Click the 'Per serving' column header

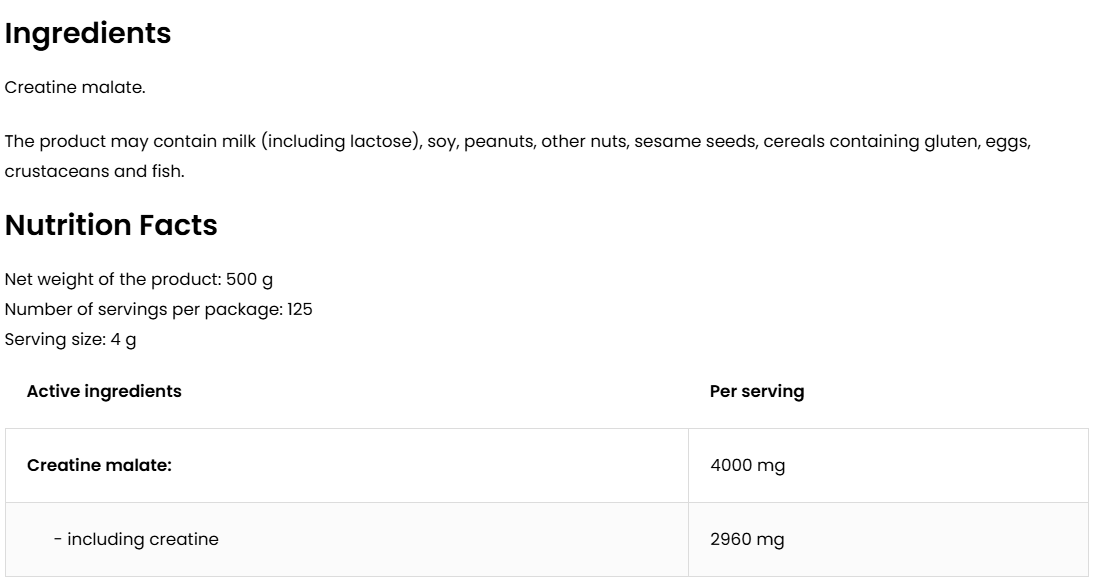(756, 391)
